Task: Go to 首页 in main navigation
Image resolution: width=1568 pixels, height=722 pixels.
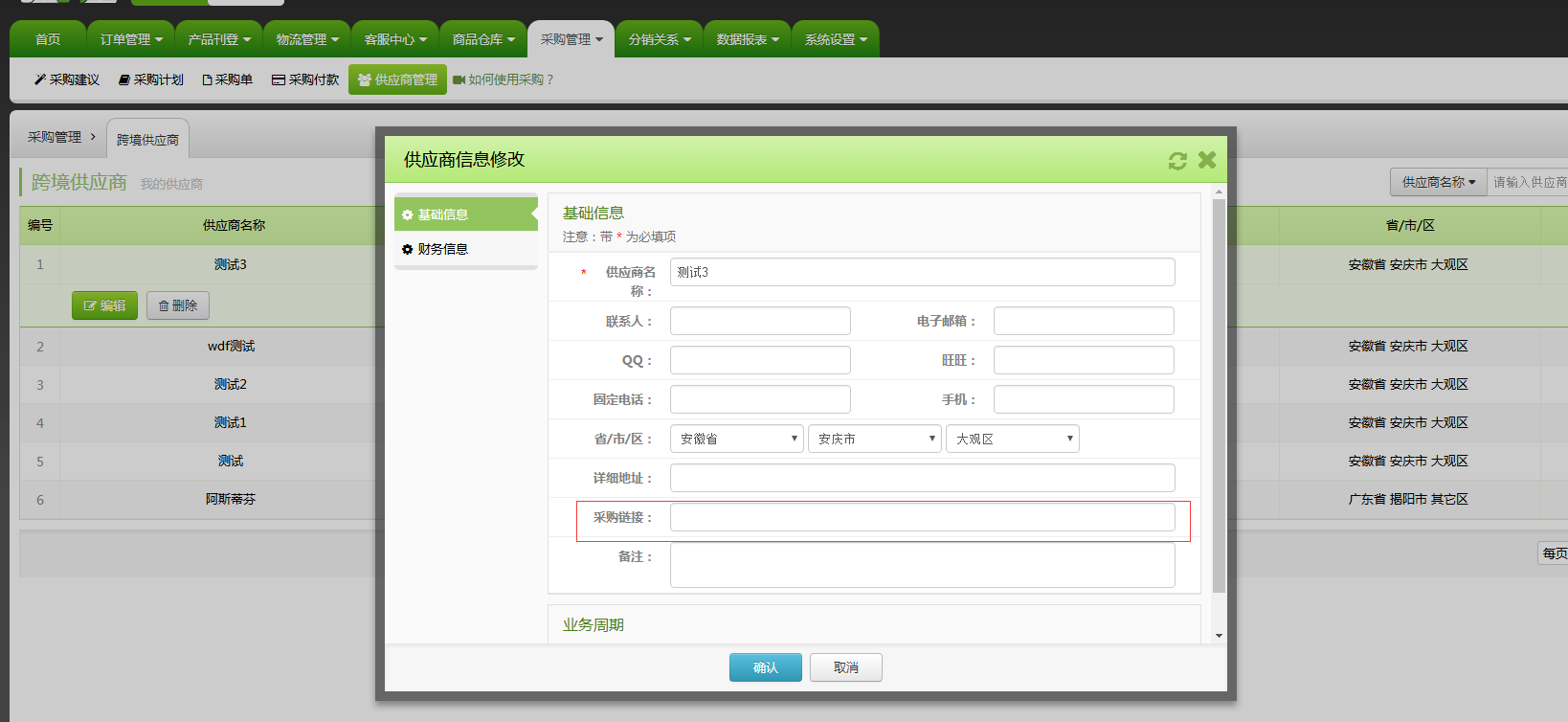Action: pyautogui.click(x=48, y=39)
